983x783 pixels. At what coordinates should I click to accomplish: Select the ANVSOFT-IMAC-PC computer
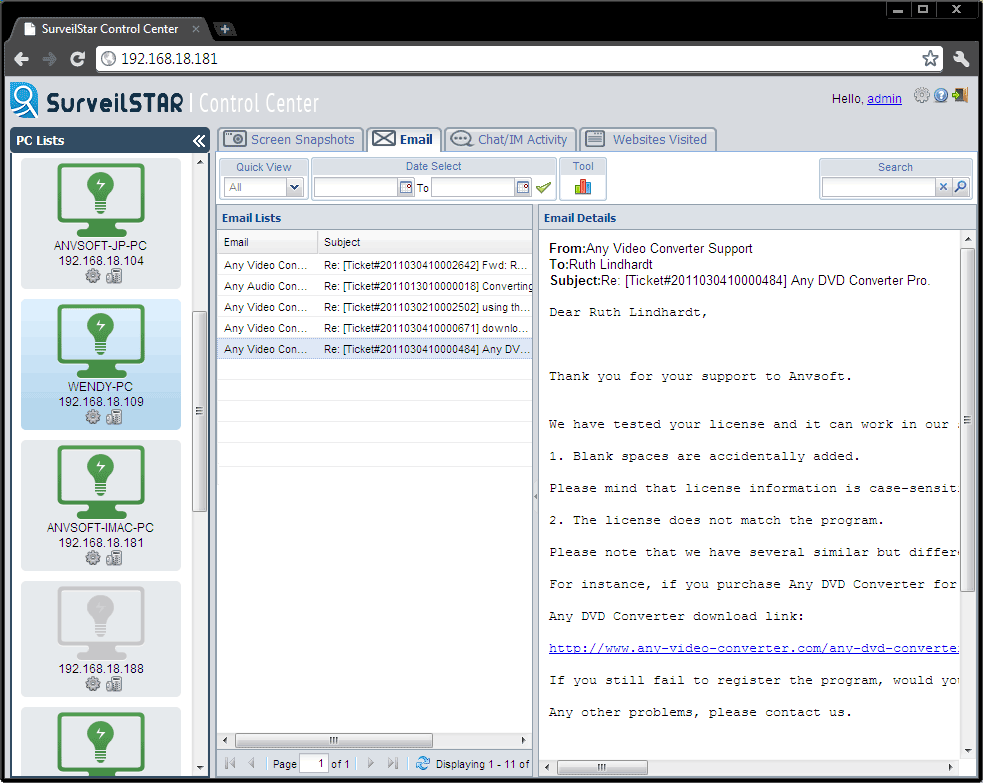[x=101, y=505]
